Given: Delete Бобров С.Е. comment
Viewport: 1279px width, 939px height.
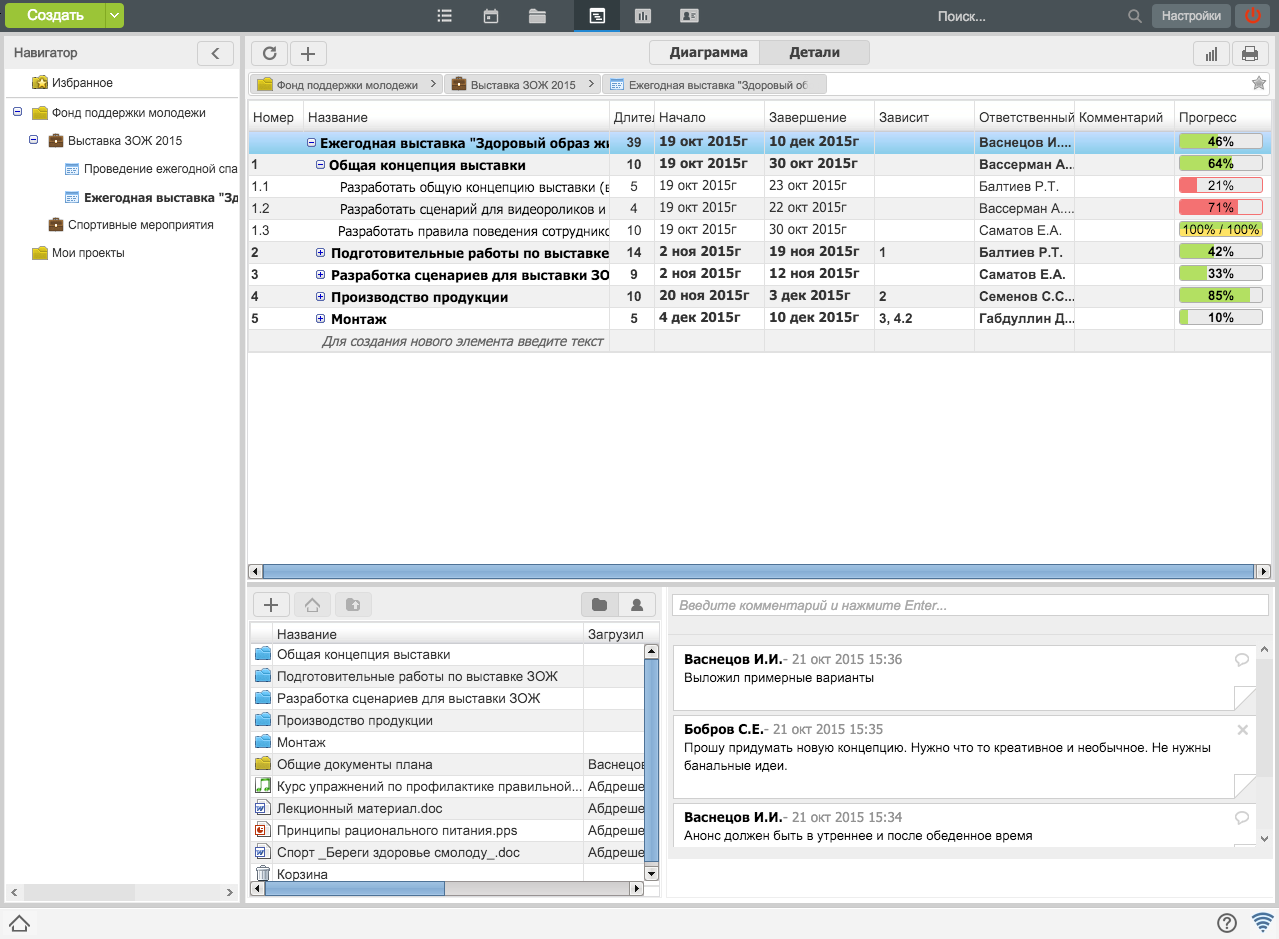Looking at the screenshot, I should 1243,730.
